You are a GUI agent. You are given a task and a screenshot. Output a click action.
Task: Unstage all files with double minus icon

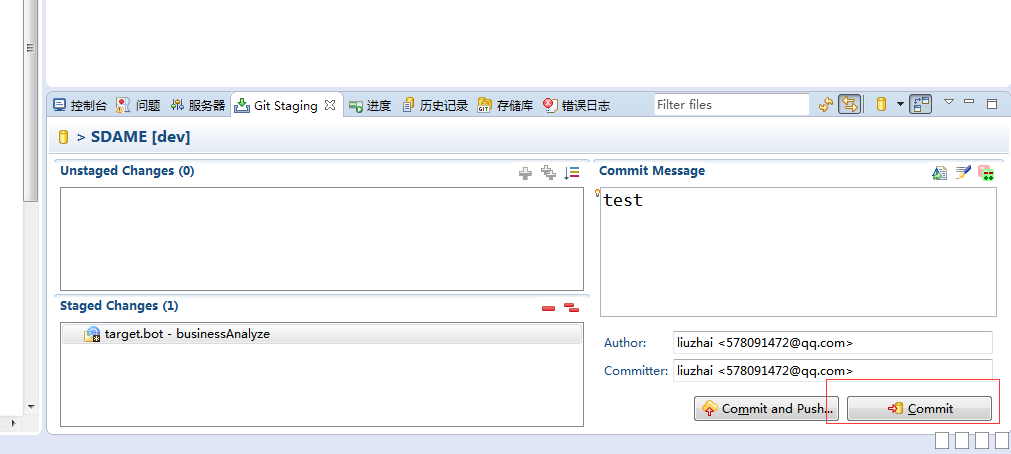(x=571, y=308)
